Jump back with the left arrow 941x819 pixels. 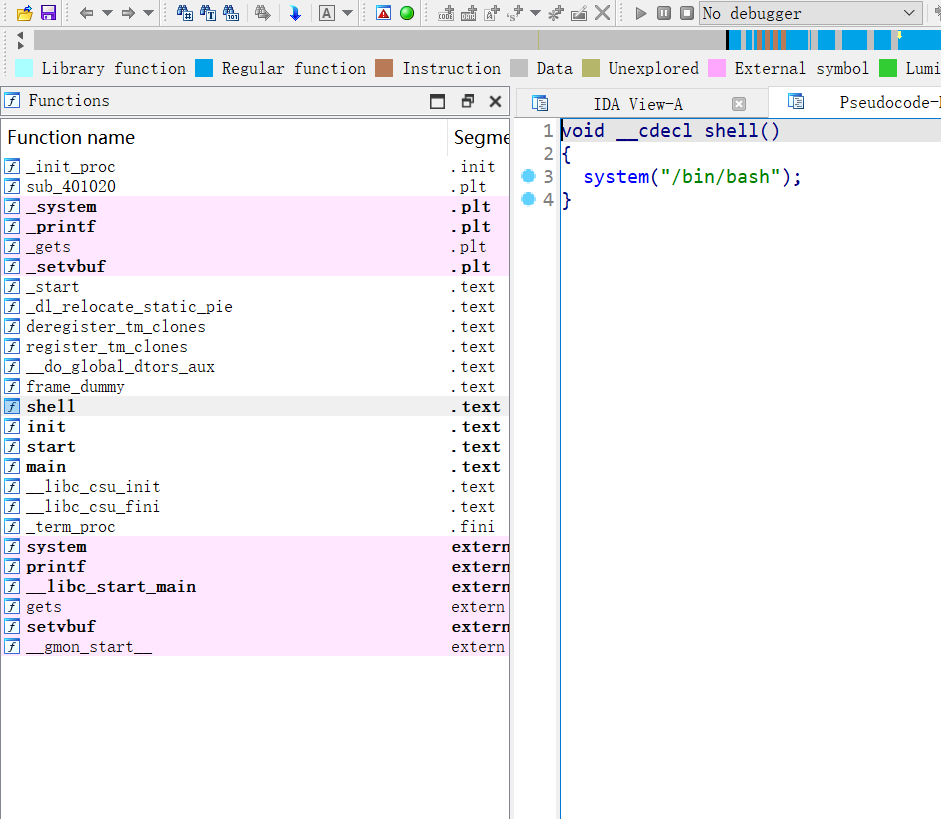86,13
